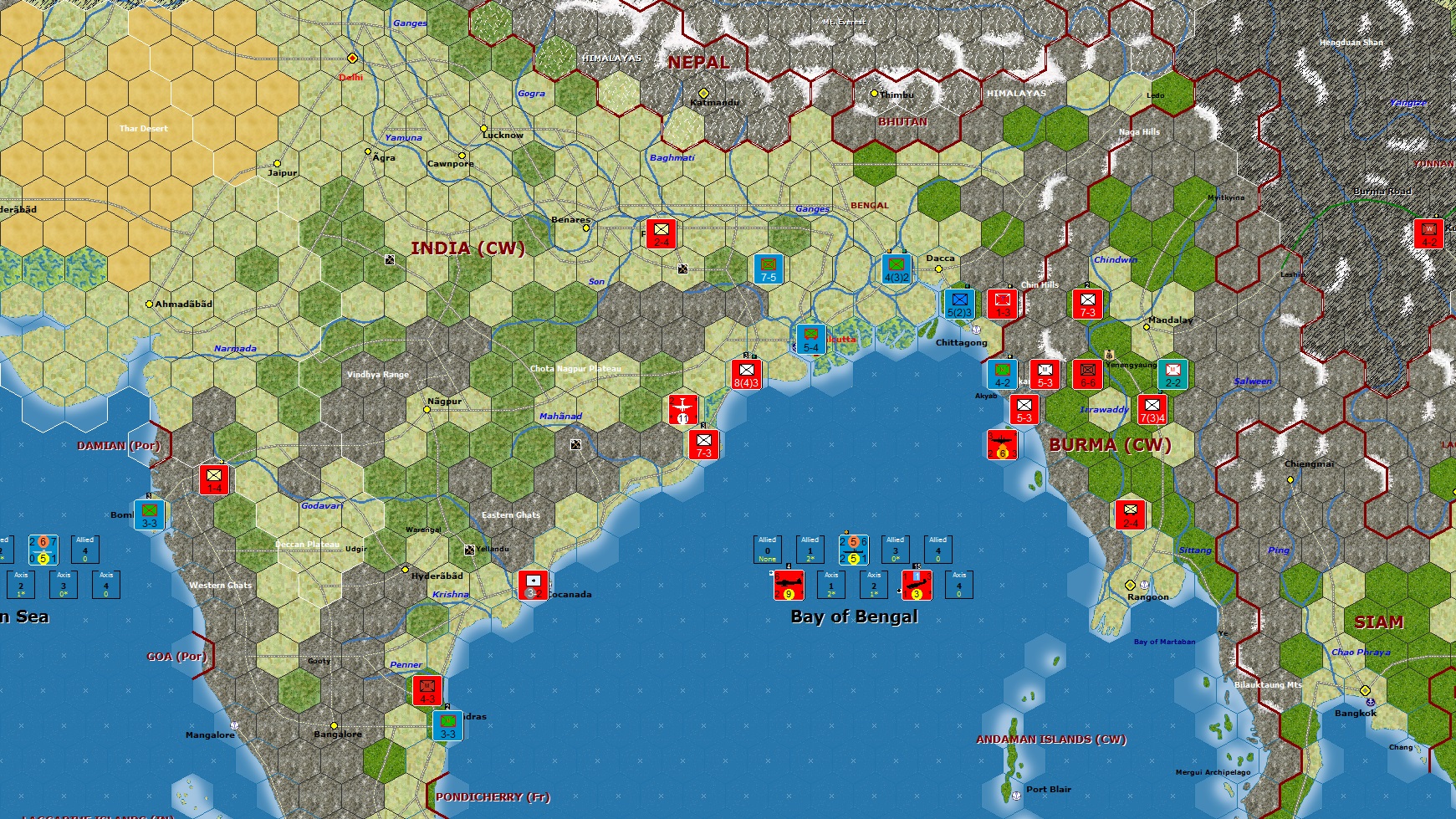
Task: Click the Bangkok capital city marker
Action: [1365, 690]
